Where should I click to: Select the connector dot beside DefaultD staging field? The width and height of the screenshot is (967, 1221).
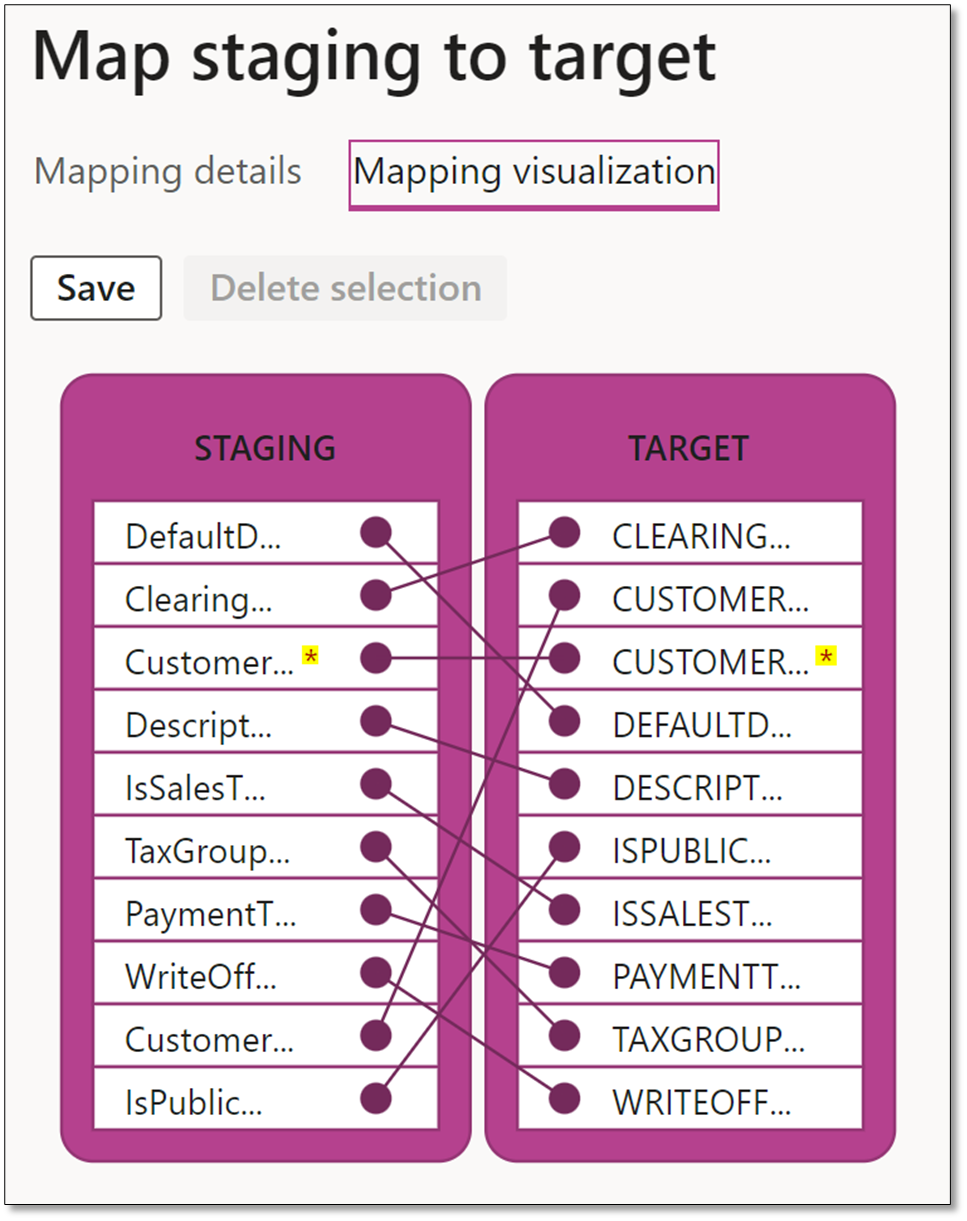pyautogui.click(x=375, y=532)
